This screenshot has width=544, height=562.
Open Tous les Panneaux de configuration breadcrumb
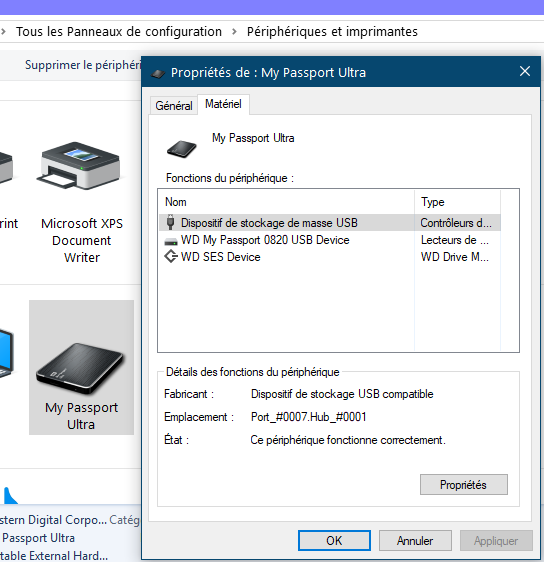tap(119, 32)
